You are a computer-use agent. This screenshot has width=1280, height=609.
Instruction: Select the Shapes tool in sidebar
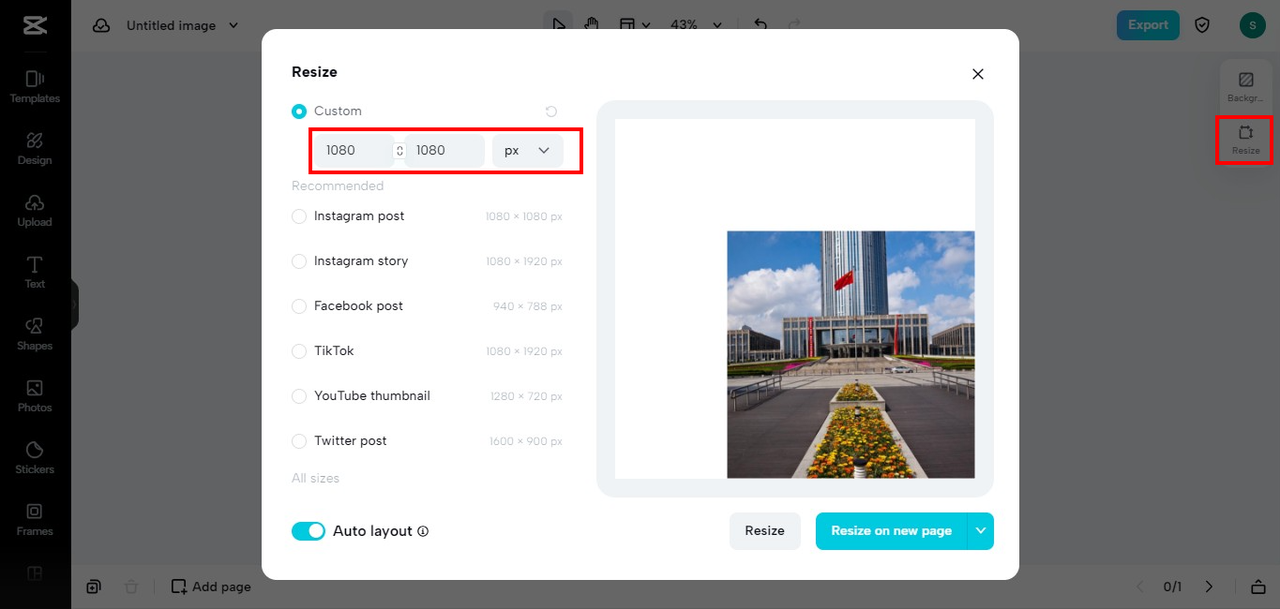35,334
